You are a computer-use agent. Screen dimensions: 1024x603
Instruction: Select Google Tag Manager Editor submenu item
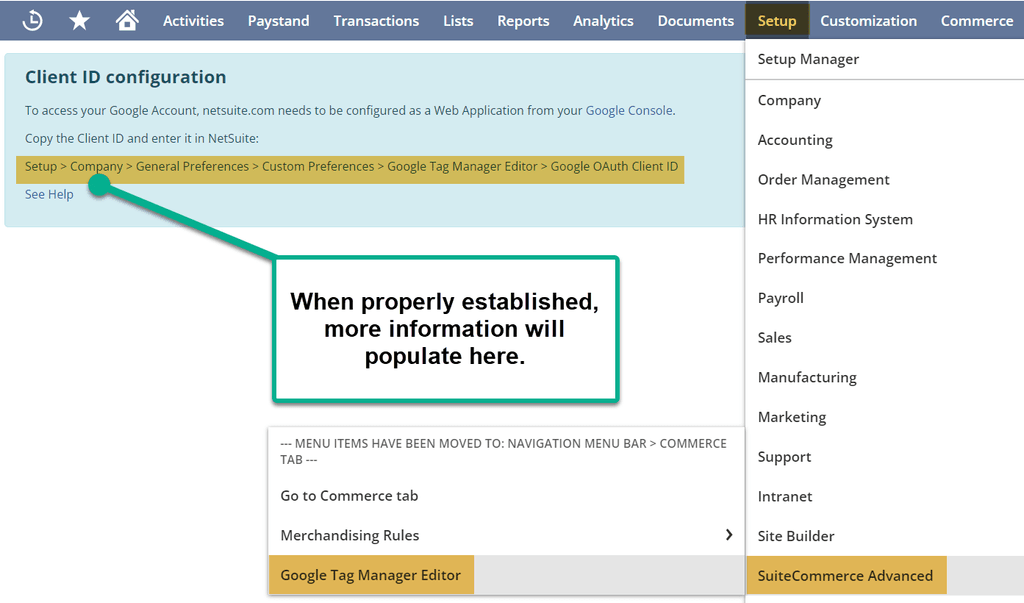pyautogui.click(x=506, y=575)
